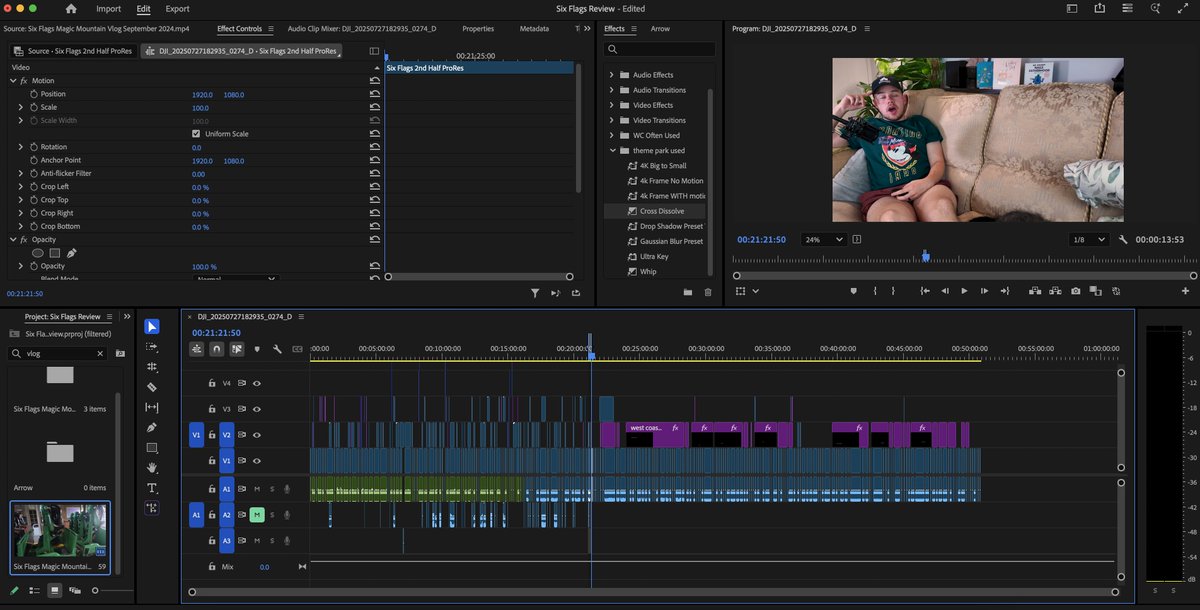Create new custom bin in Effects panel
This screenshot has height=610, width=1200.
click(688, 292)
